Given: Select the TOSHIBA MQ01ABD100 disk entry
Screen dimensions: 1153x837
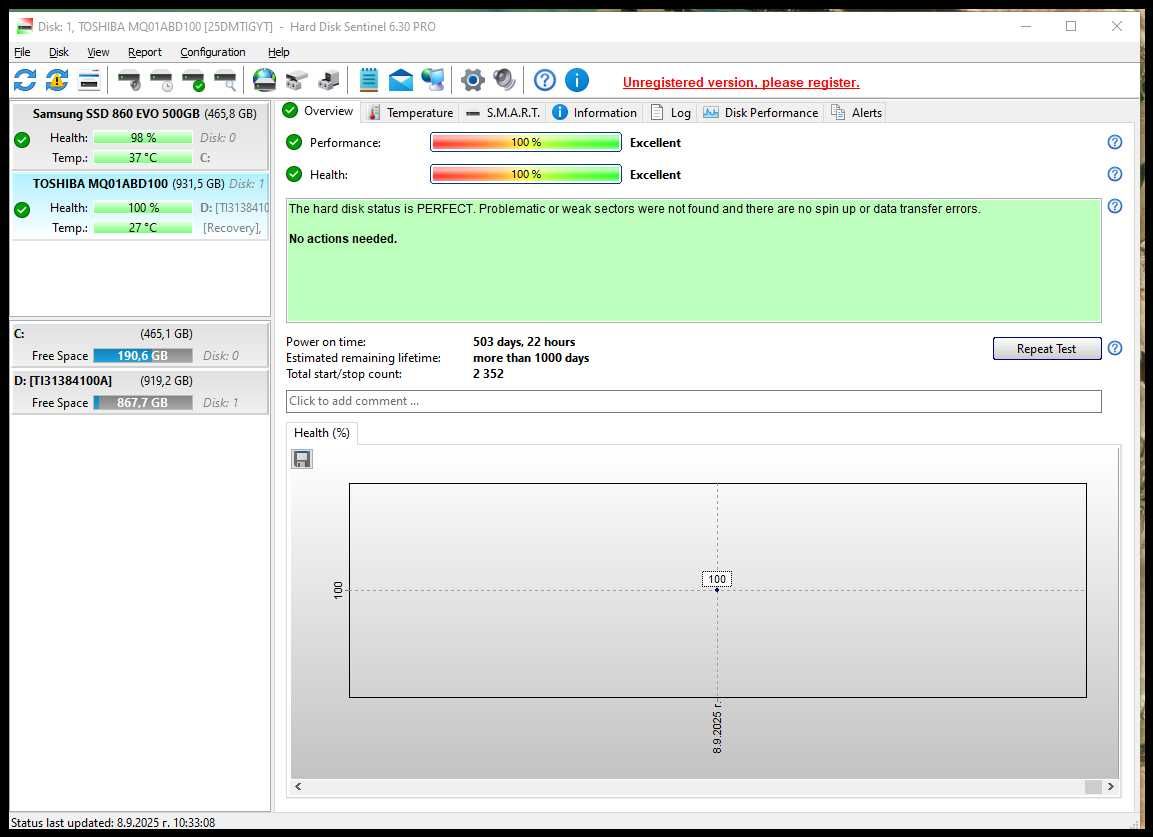Looking at the screenshot, I should click(140, 206).
